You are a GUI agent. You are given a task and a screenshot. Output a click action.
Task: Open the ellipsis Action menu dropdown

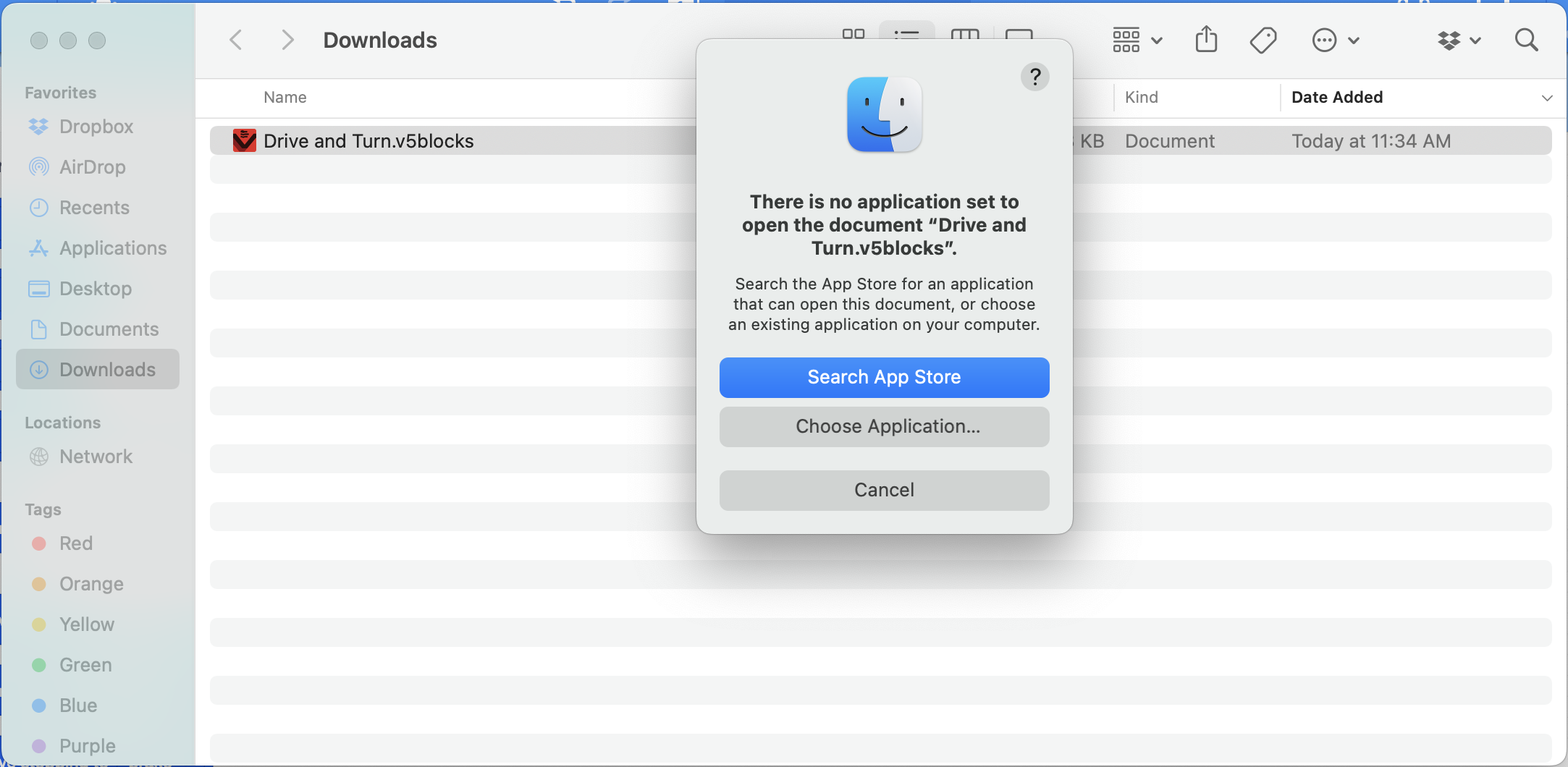1336,40
